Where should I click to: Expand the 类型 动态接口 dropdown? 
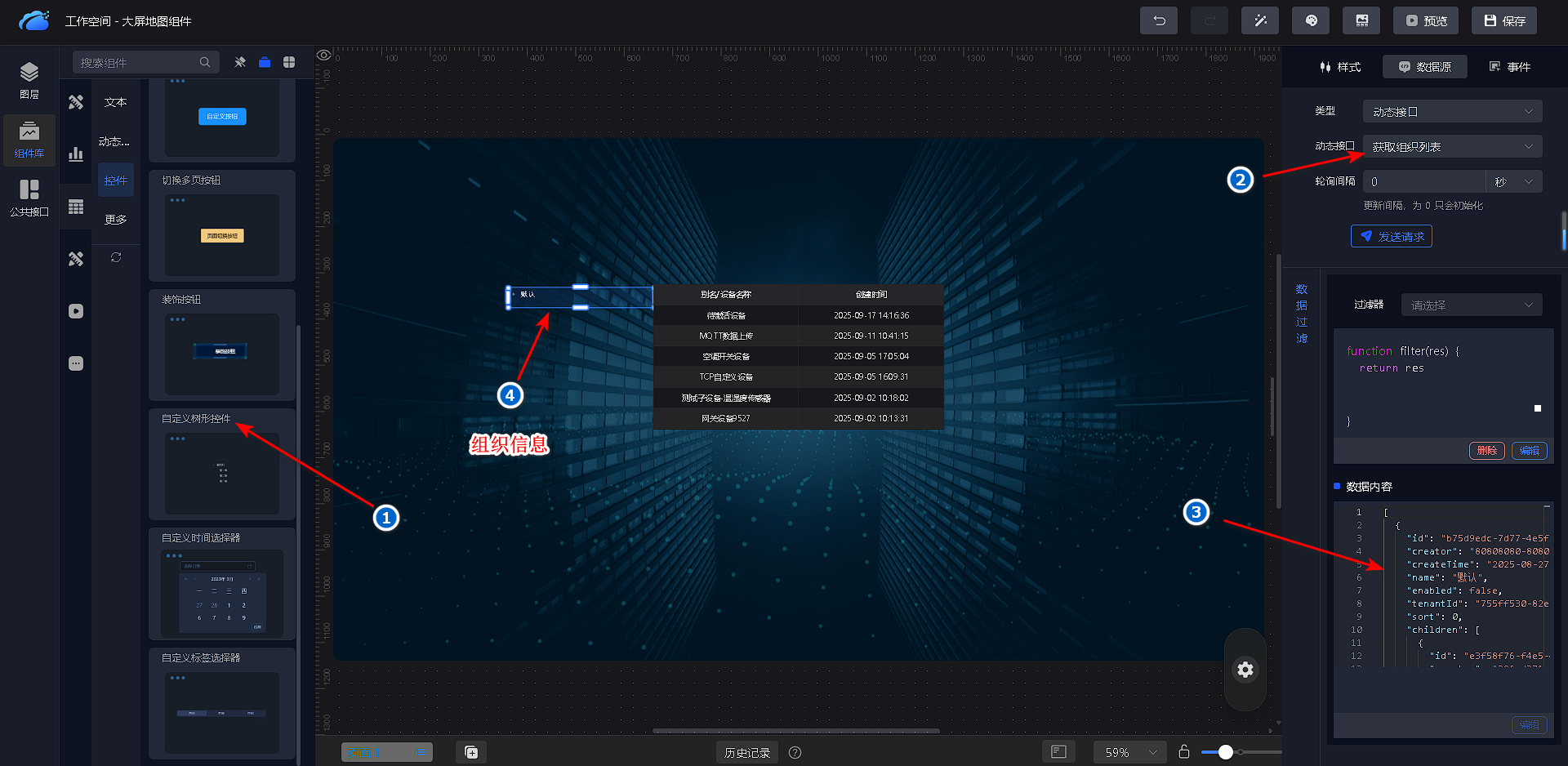pyautogui.click(x=1452, y=112)
